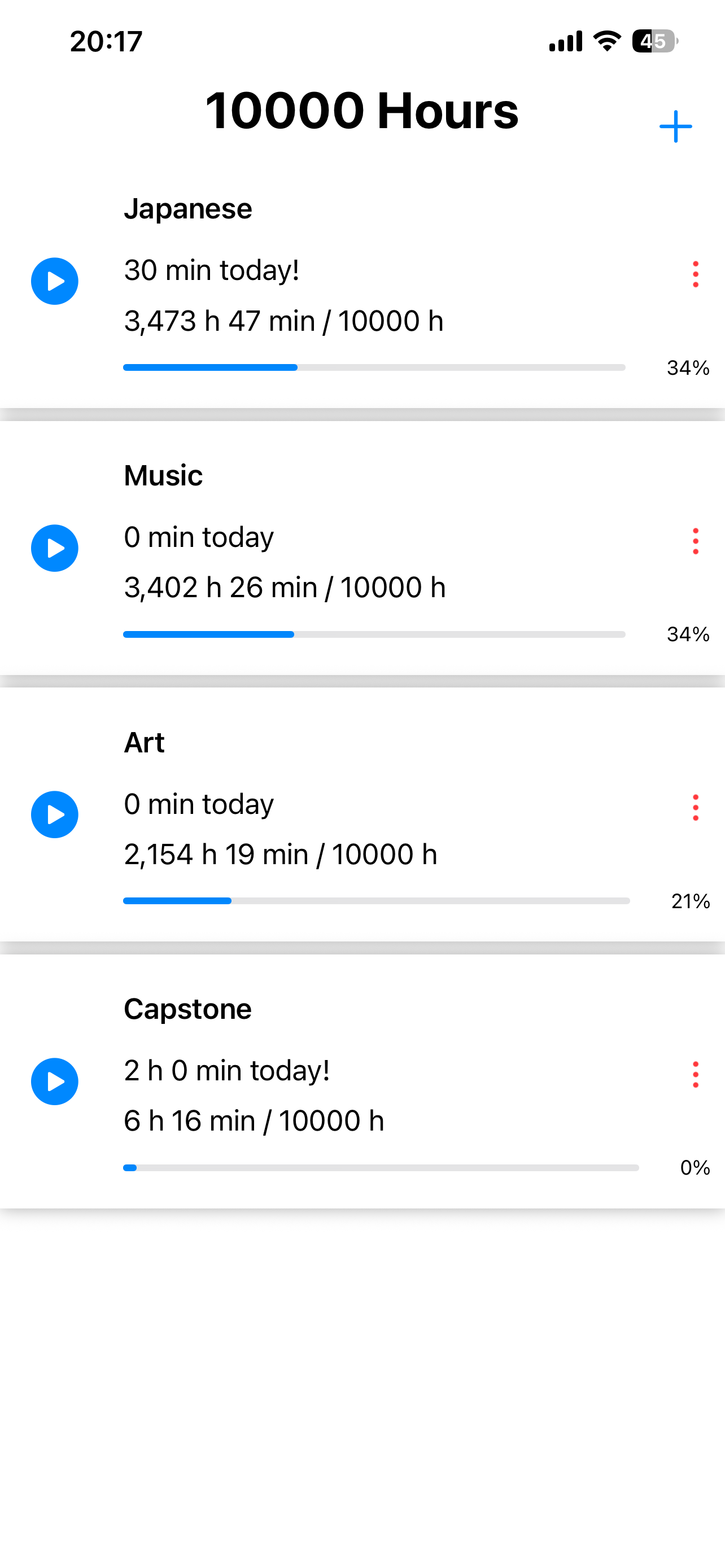Start the Art timer play button
725x1568 pixels.
[x=55, y=814]
